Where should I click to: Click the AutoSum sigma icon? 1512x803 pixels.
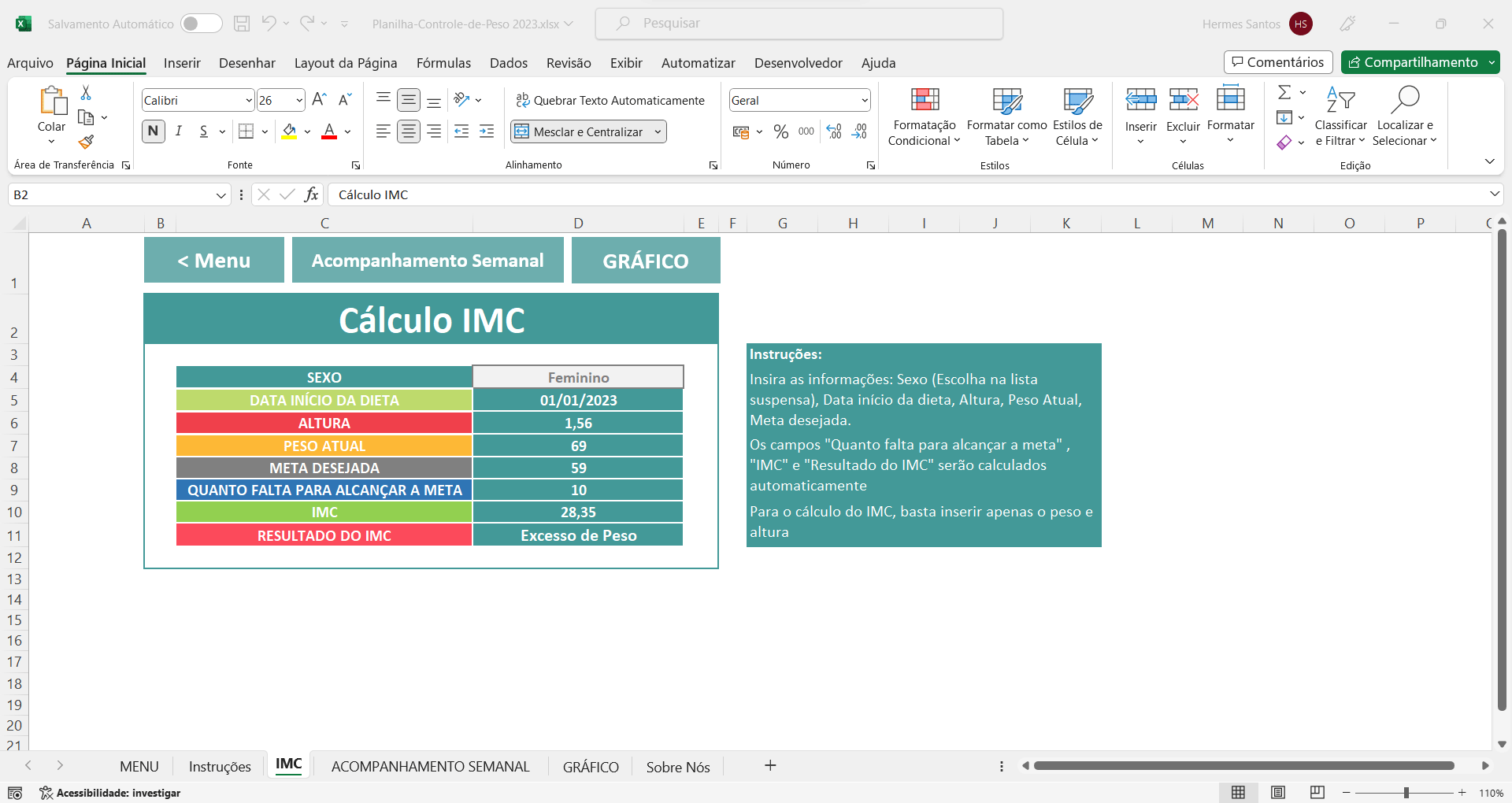1284,92
